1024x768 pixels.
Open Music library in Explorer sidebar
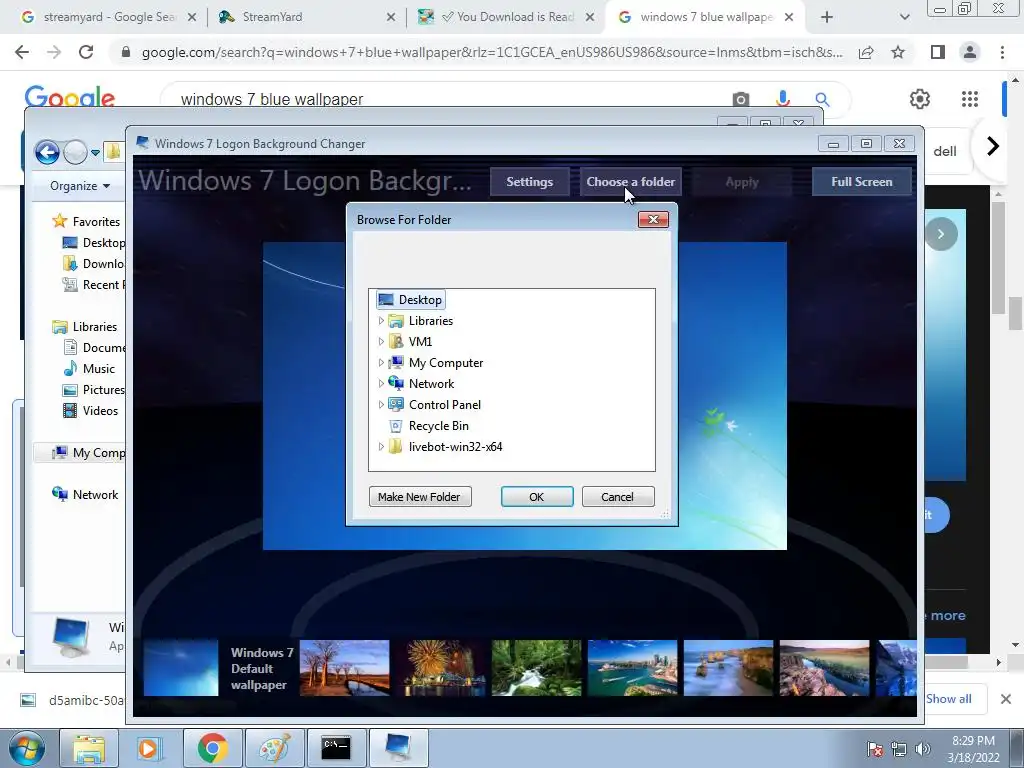pos(89,369)
